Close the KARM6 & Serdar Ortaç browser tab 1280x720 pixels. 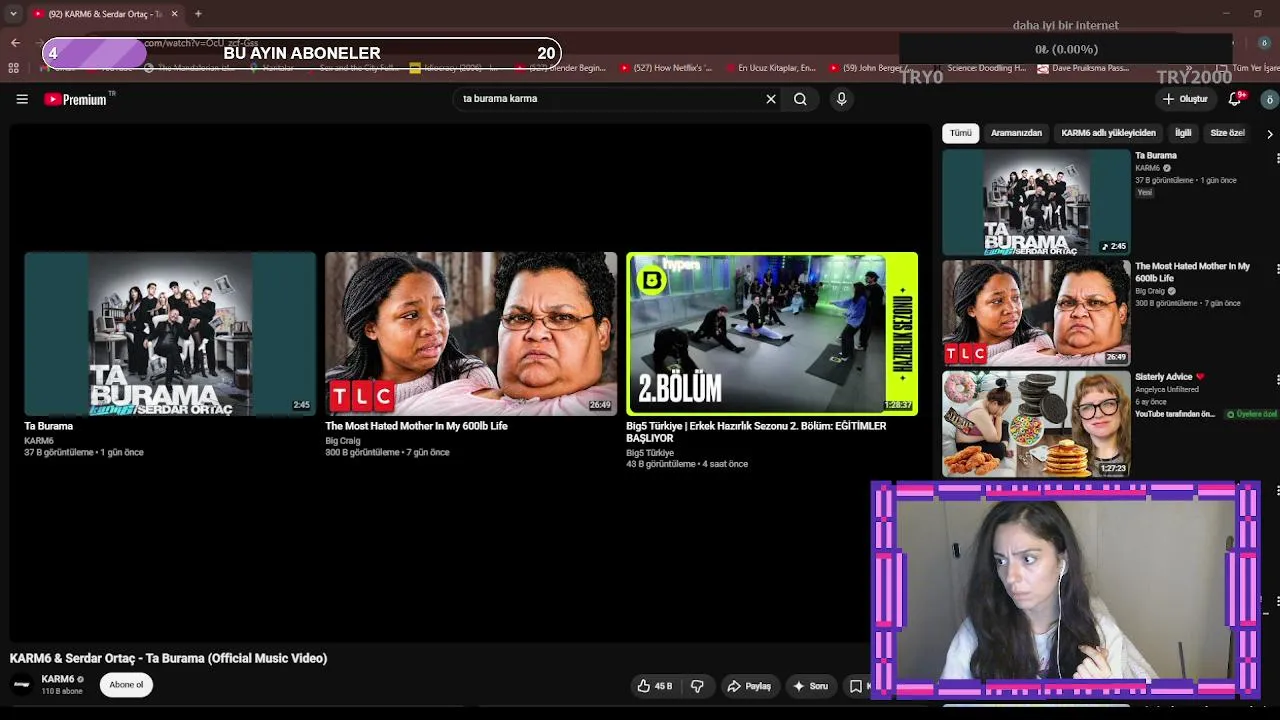[174, 14]
